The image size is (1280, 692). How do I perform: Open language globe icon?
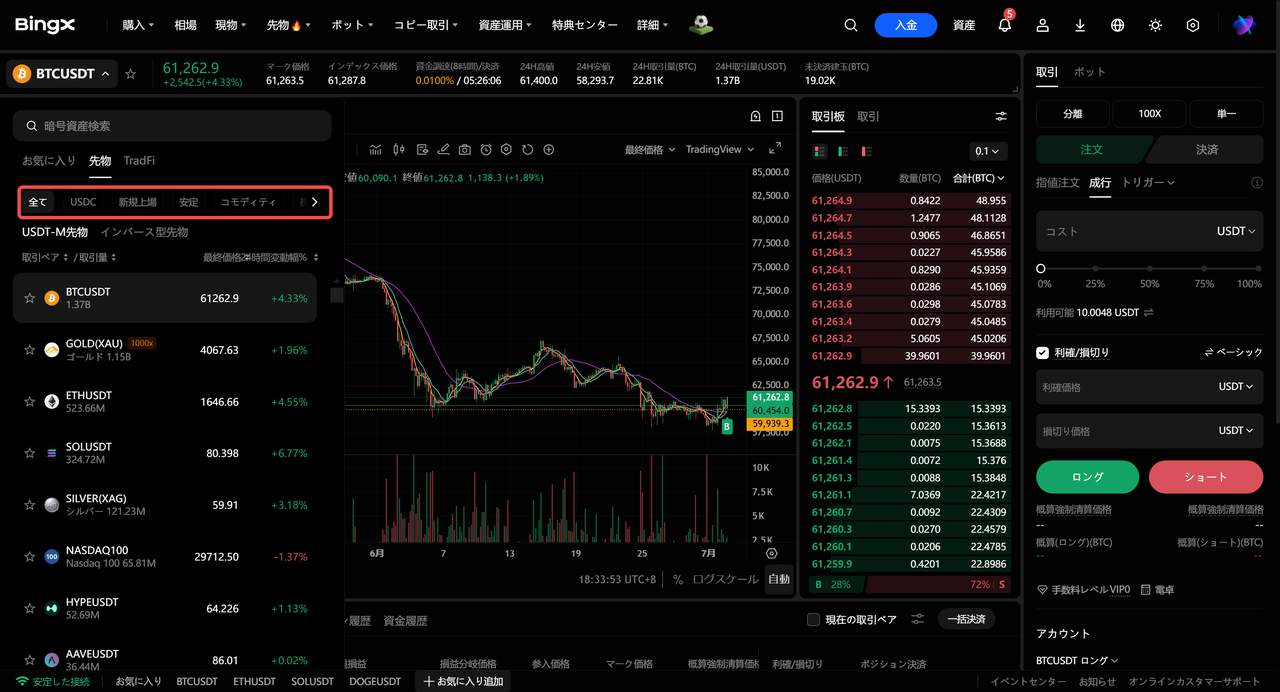click(1118, 25)
